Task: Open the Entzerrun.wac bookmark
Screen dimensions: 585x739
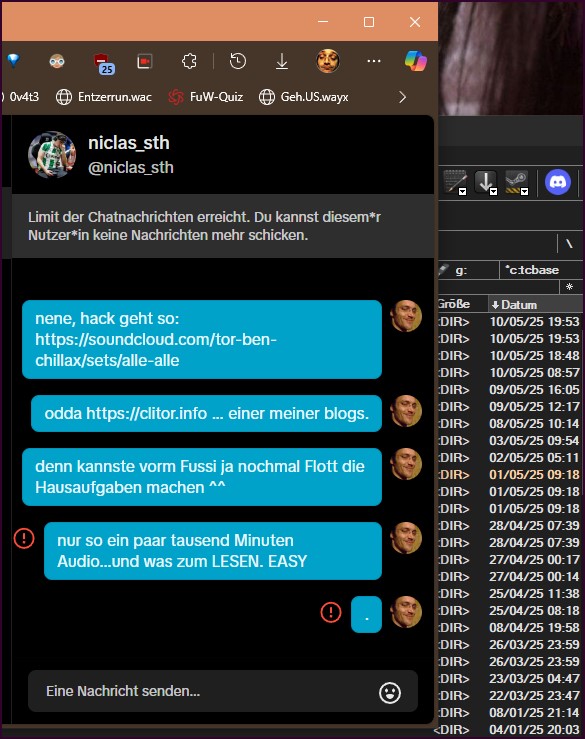Action: [104, 97]
